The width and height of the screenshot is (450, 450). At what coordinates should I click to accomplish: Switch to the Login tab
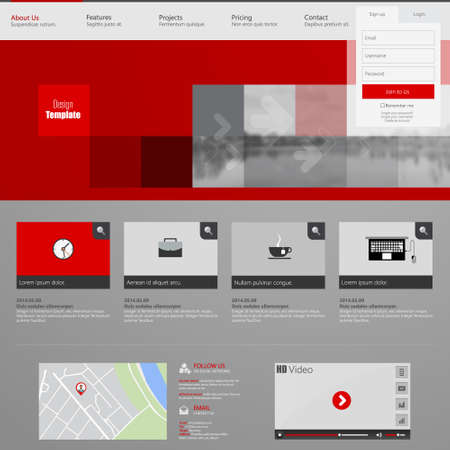(419, 14)
